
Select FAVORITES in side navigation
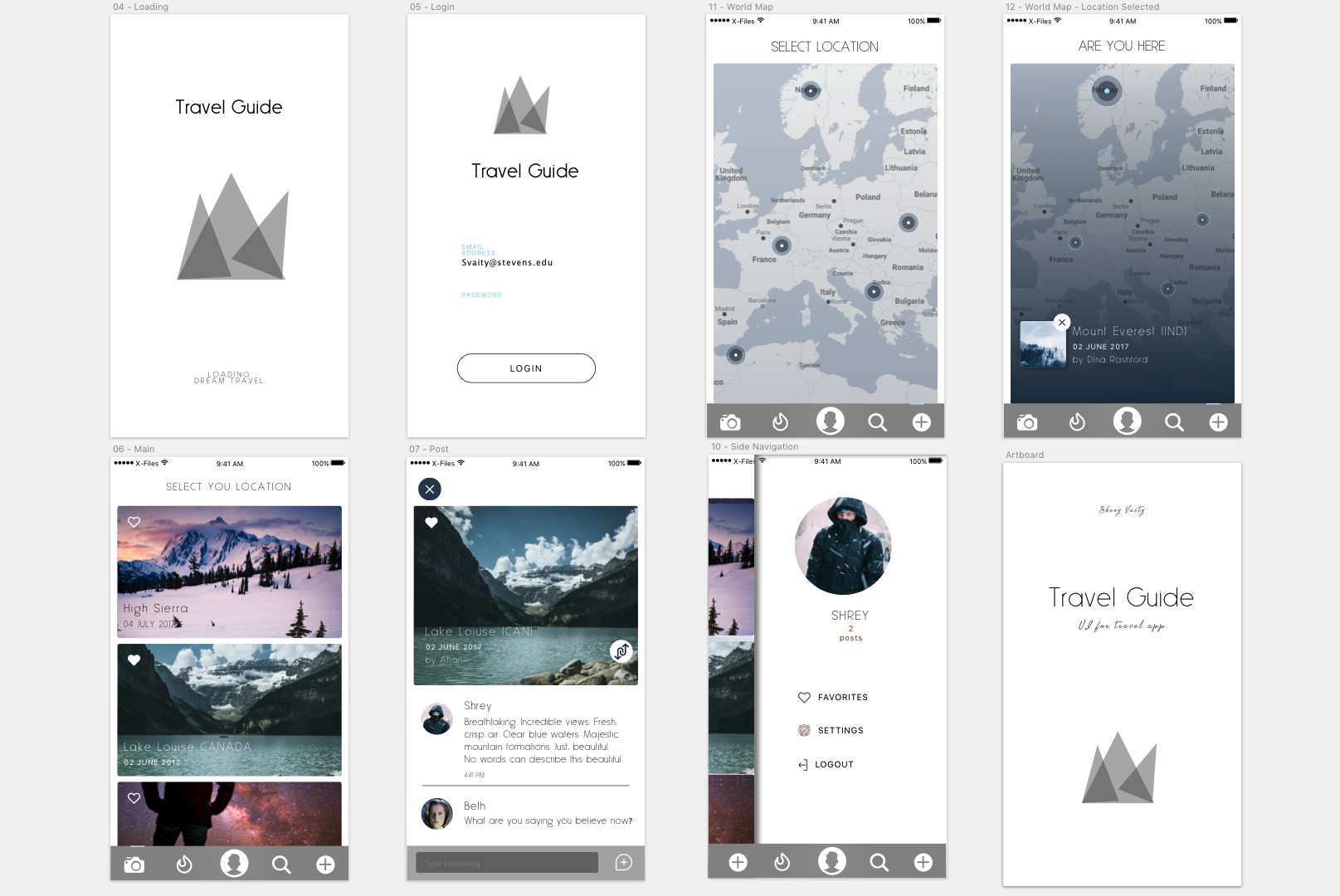[833, 698]
